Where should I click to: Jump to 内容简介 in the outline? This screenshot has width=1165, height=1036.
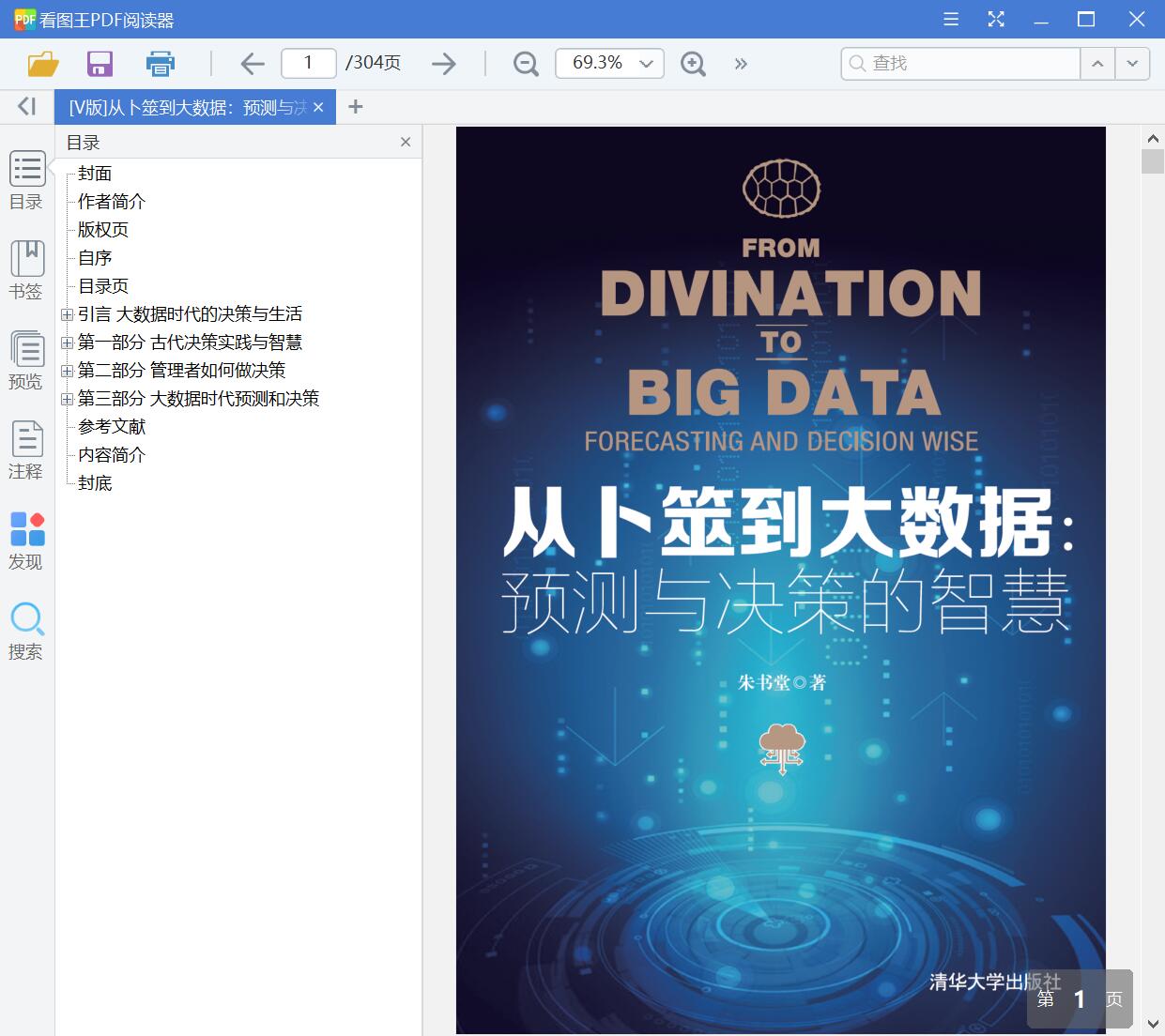click(112, 455)
